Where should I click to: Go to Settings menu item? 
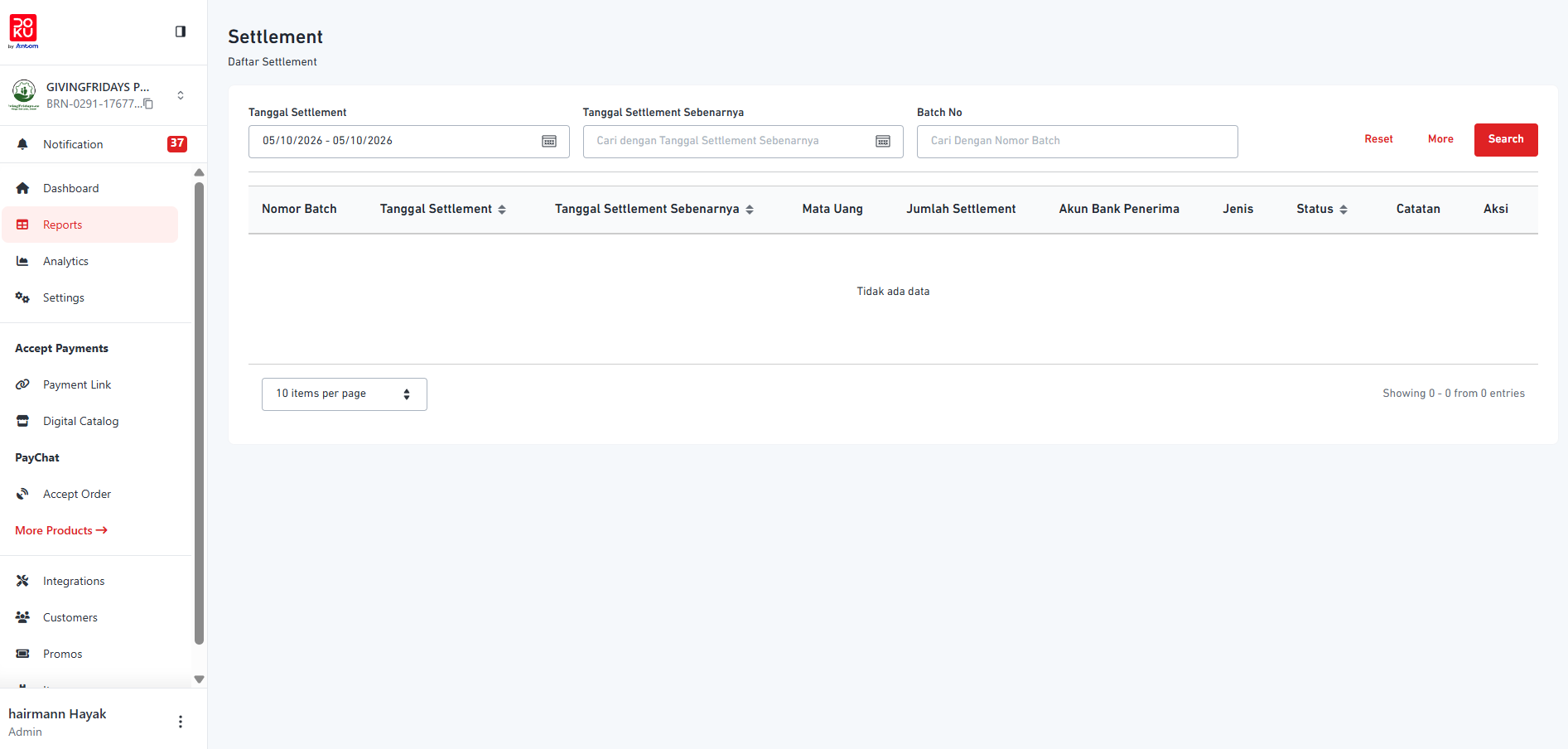[x=90, y=297]
